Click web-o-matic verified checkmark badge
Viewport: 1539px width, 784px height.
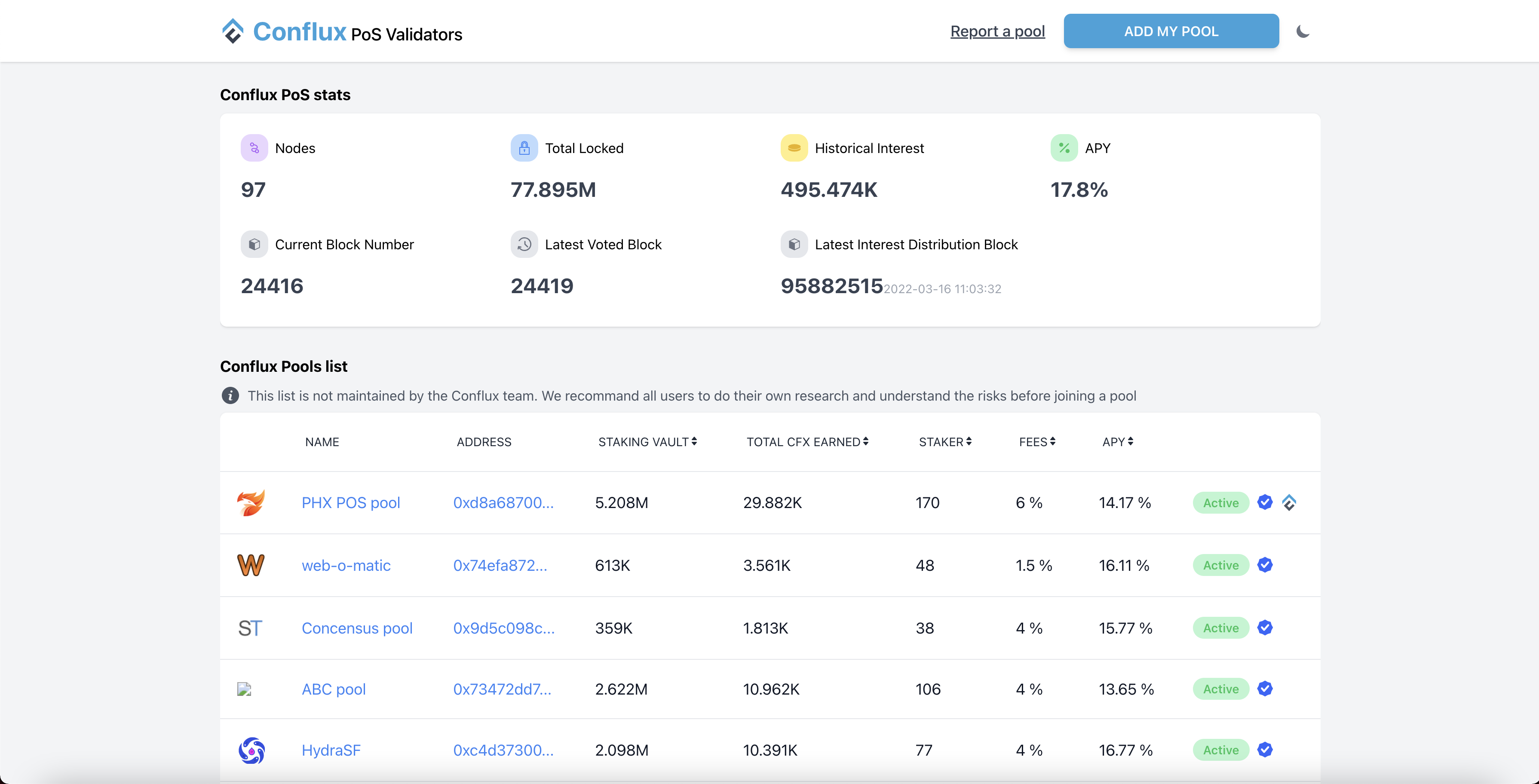[x=1265, y=565]
